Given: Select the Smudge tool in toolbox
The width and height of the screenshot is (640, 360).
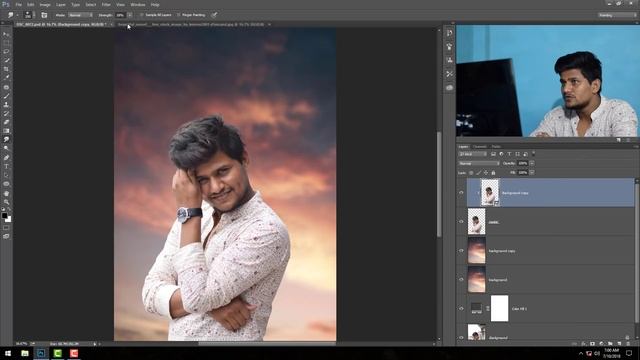Looking at the screenshot, I should 6,140.
